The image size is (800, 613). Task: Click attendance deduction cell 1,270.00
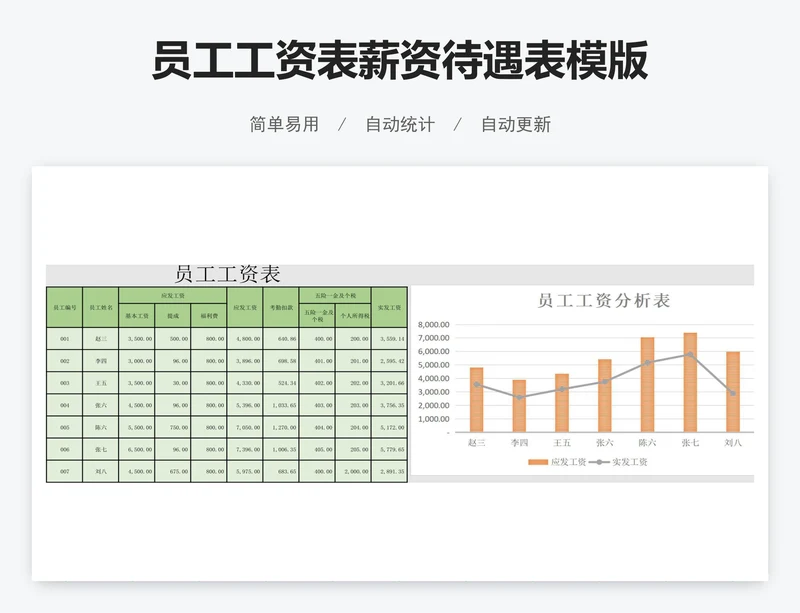click(281, 427)
